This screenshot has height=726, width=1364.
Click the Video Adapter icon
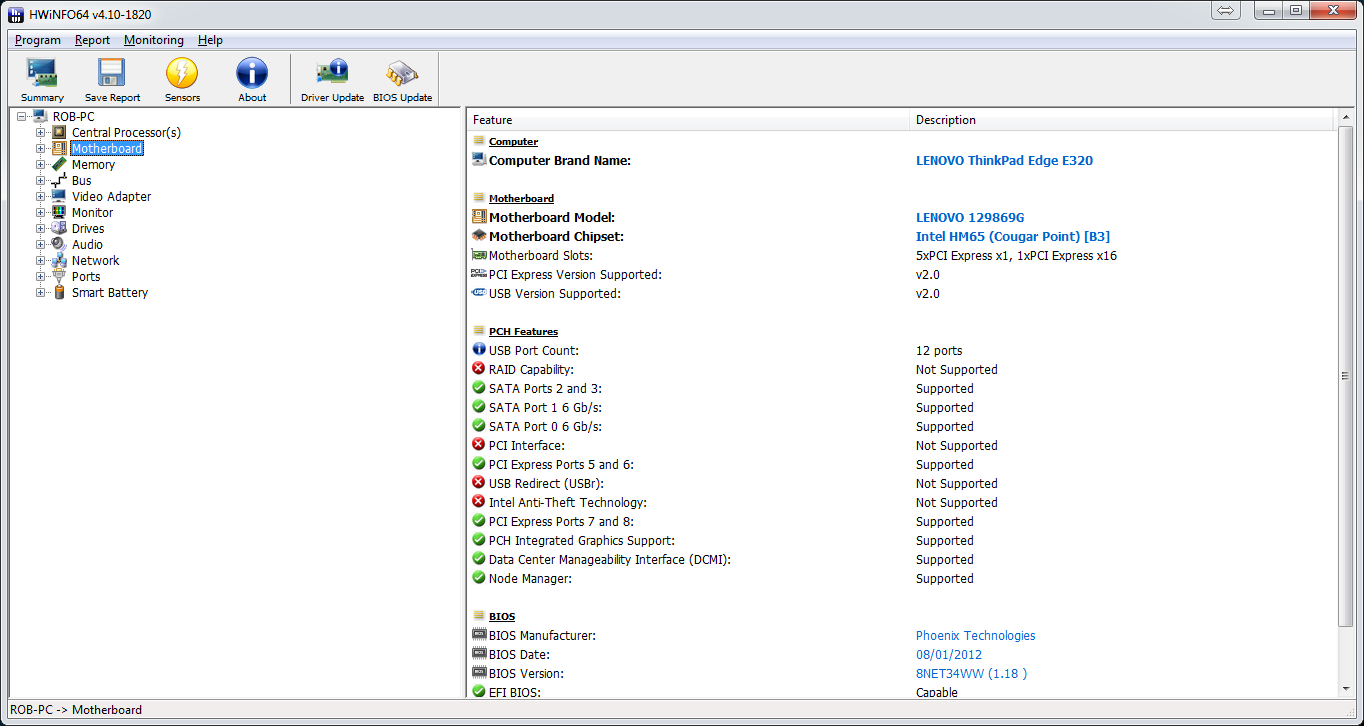tap(59, 196)
